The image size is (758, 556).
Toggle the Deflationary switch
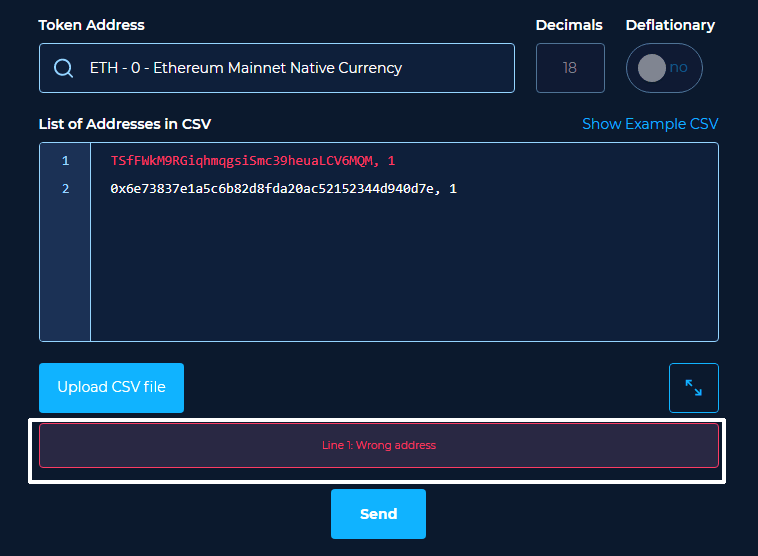pyautogui.click(x=664, y=68)
